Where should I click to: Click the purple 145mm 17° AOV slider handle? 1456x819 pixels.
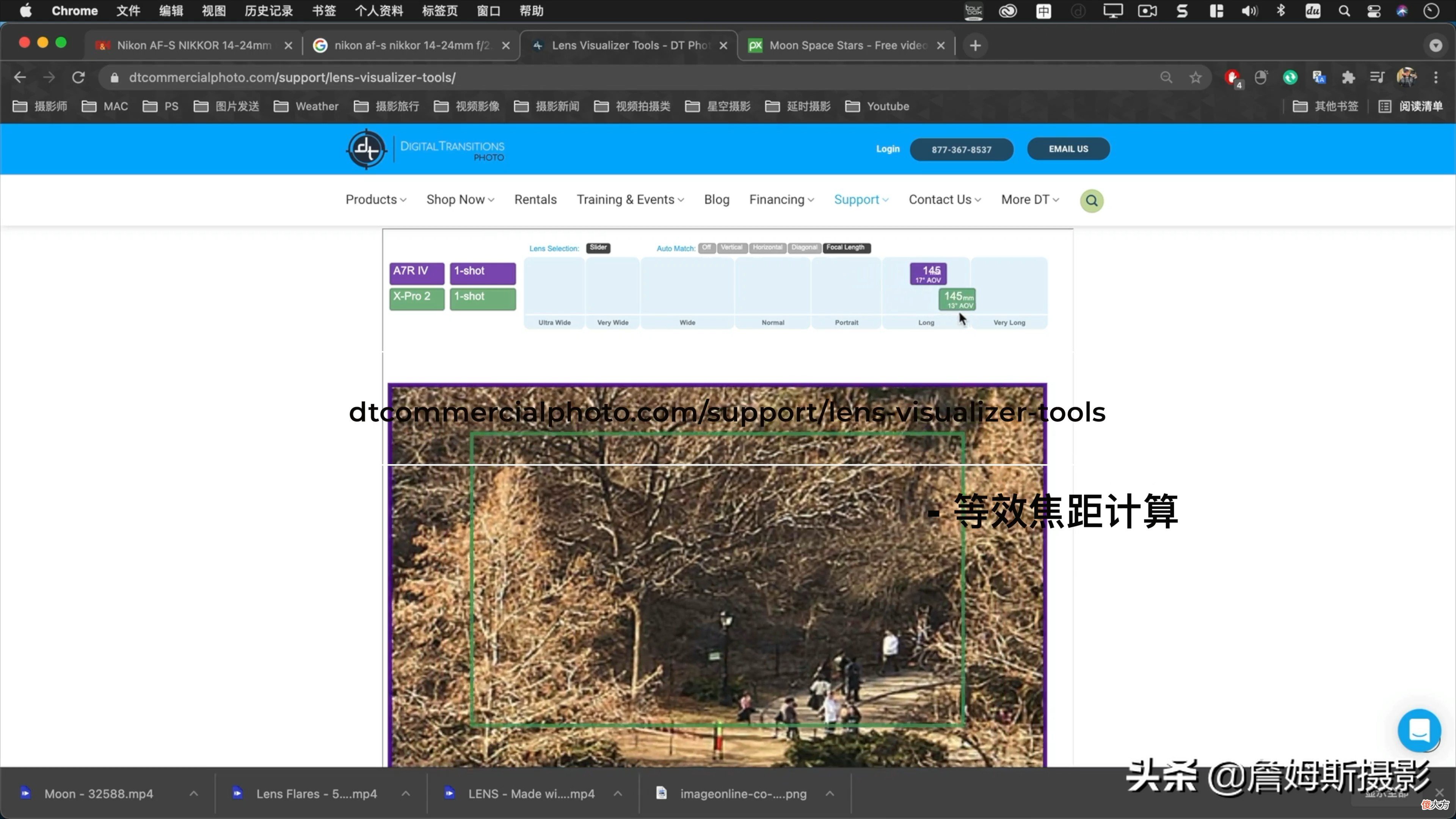coord(928,274)
